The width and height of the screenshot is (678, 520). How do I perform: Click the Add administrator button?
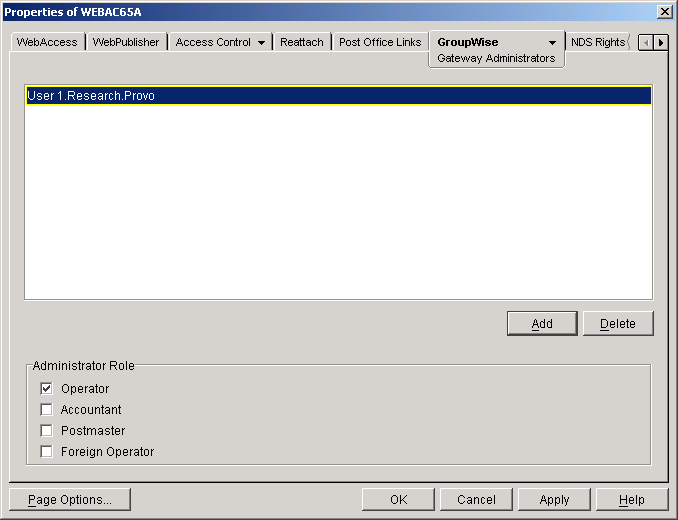click(x=542, y=323)
